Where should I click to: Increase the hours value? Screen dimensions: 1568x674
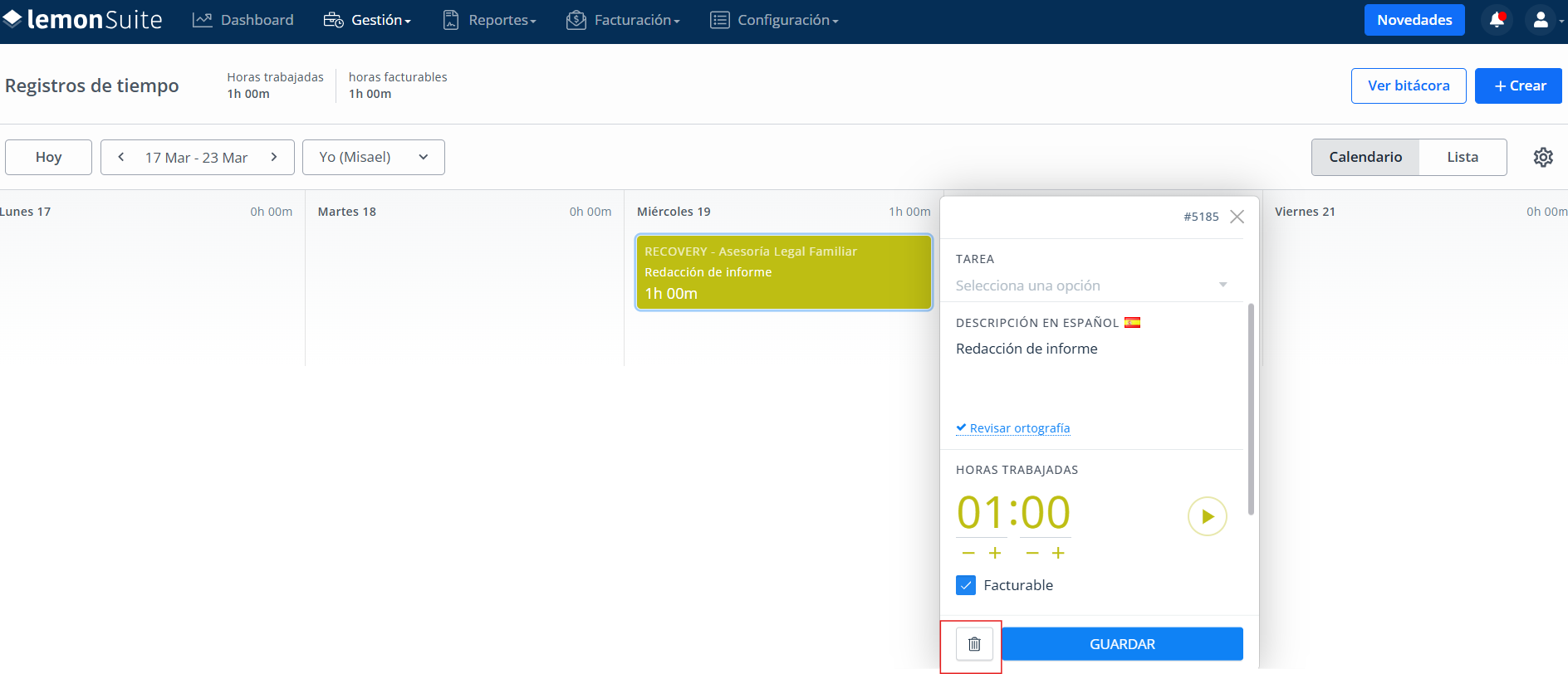point(995,553)
